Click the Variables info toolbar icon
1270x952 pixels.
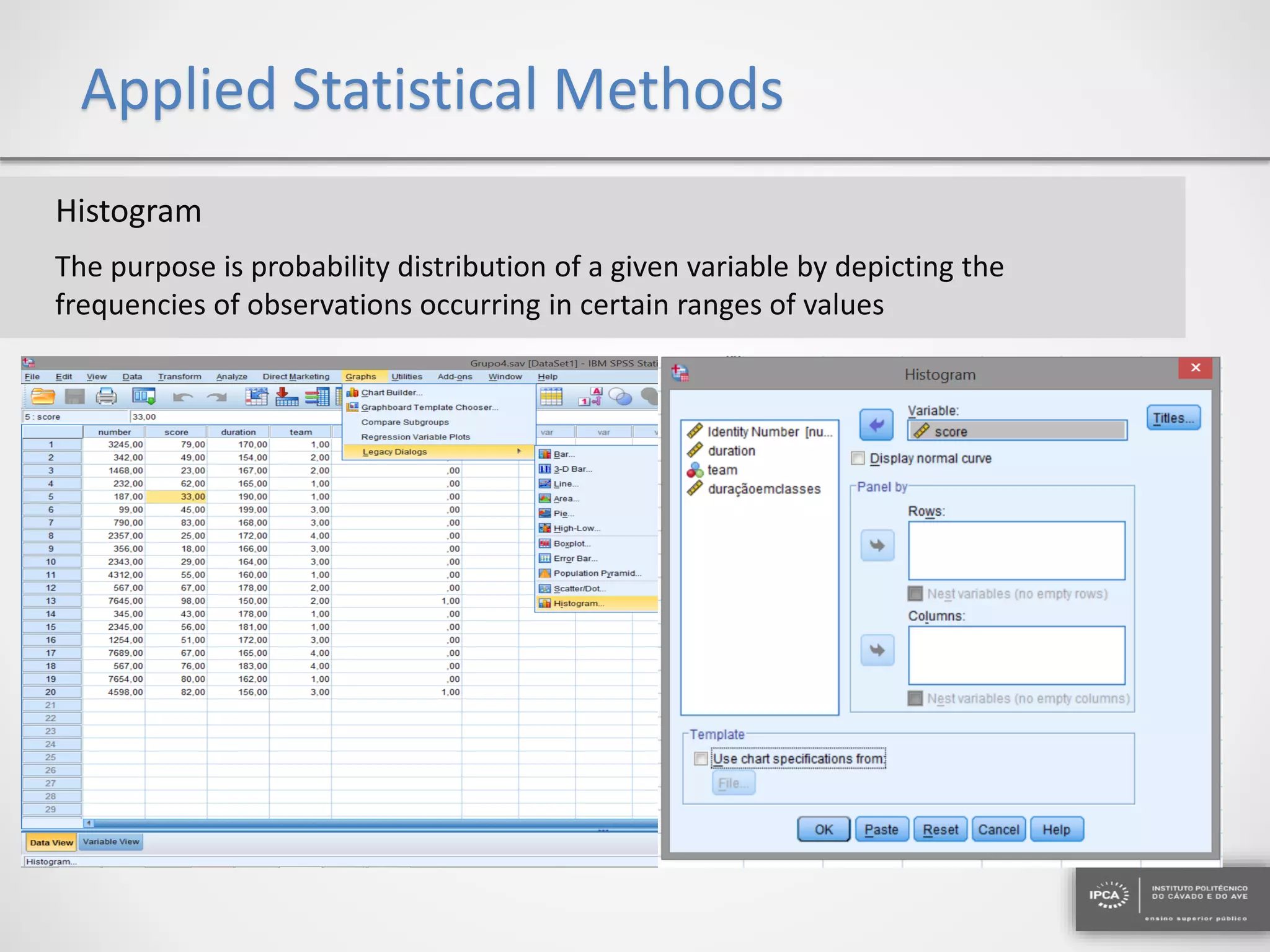[317, 397]
